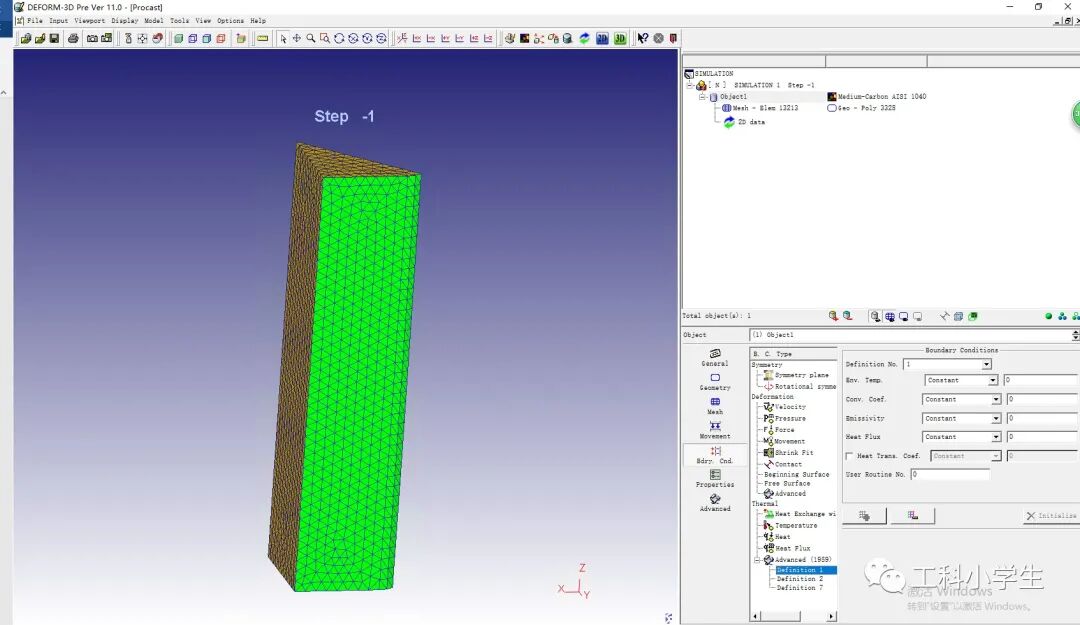Select the pan (move) view tool

tap(297, 39)
